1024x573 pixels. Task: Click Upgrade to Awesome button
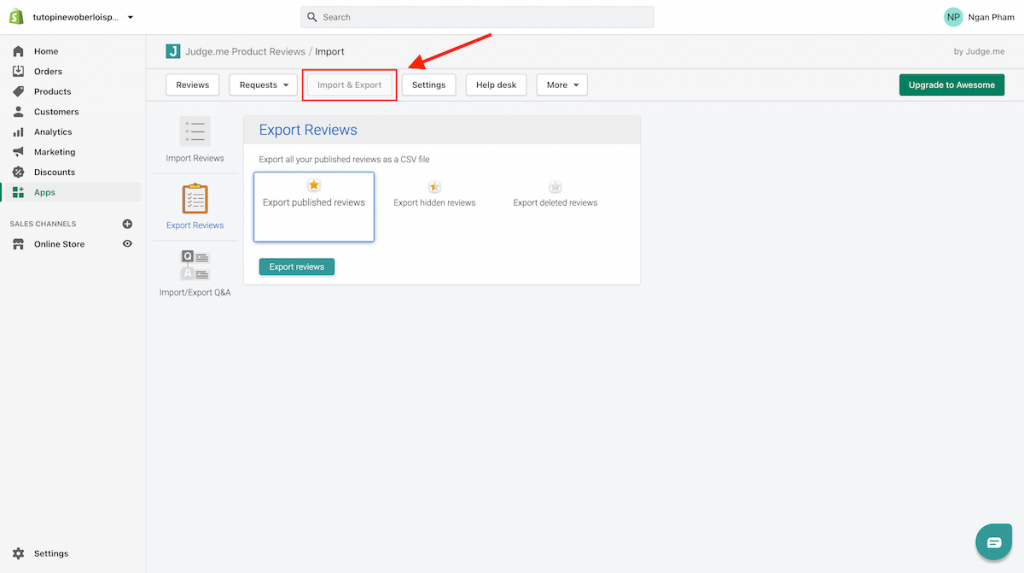tap(952, 85)
